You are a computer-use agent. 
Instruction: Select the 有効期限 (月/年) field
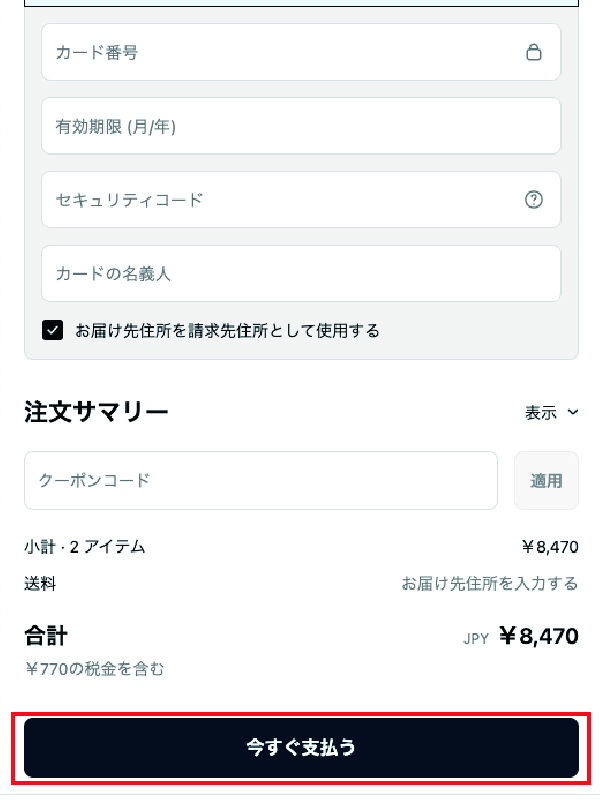[x=300, y=126]
